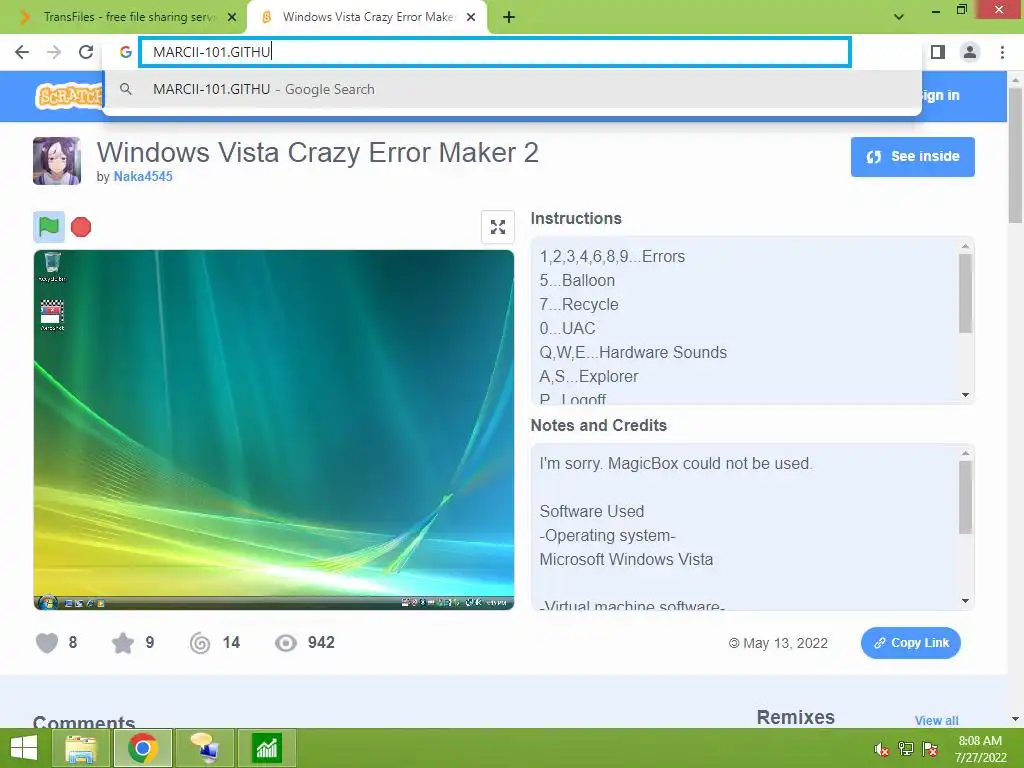This screenshot has height=768, width=1024.
Task: Click the Vista Start orb on the stage
Action: tap(46, 602)
